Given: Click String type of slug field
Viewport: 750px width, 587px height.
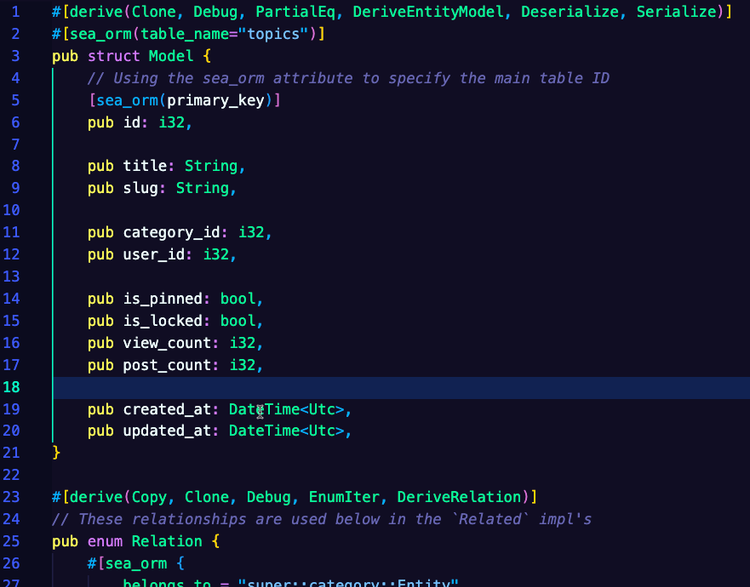Looking at the screenshot, I should (202, 188).
